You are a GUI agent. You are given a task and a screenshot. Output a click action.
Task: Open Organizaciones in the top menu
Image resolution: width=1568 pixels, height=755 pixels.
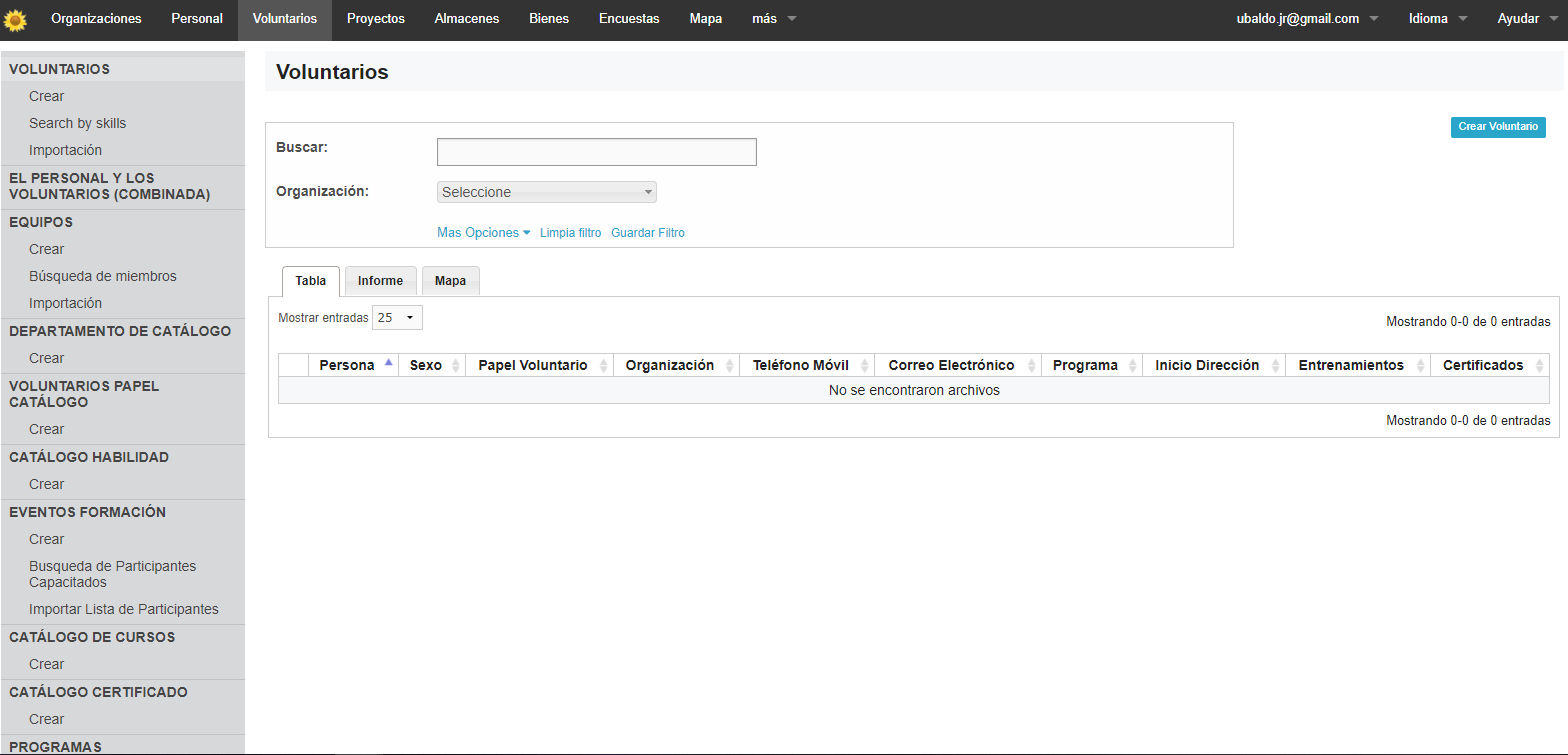click(96, 19)
